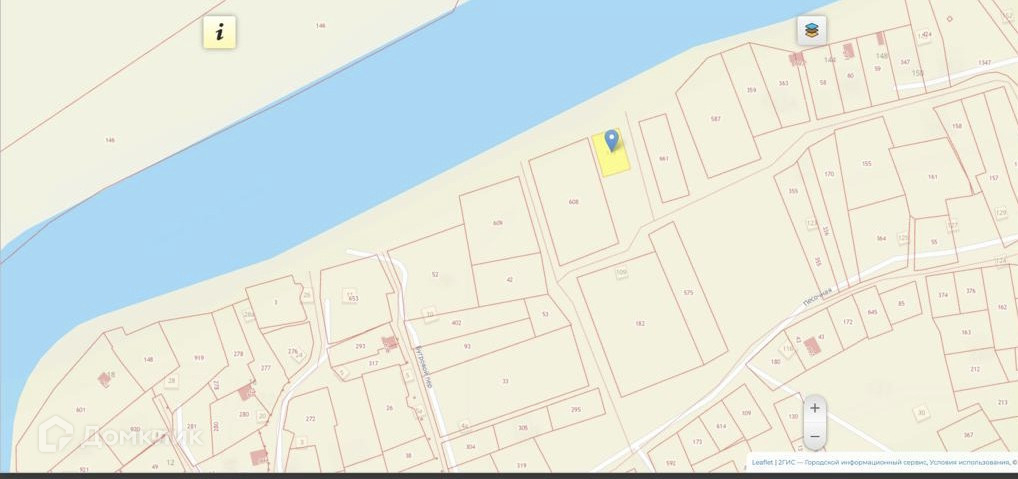Screen dimensions: 1018x479
Task: Select land parcel numbered 575
Action: [x=688, y=293]
